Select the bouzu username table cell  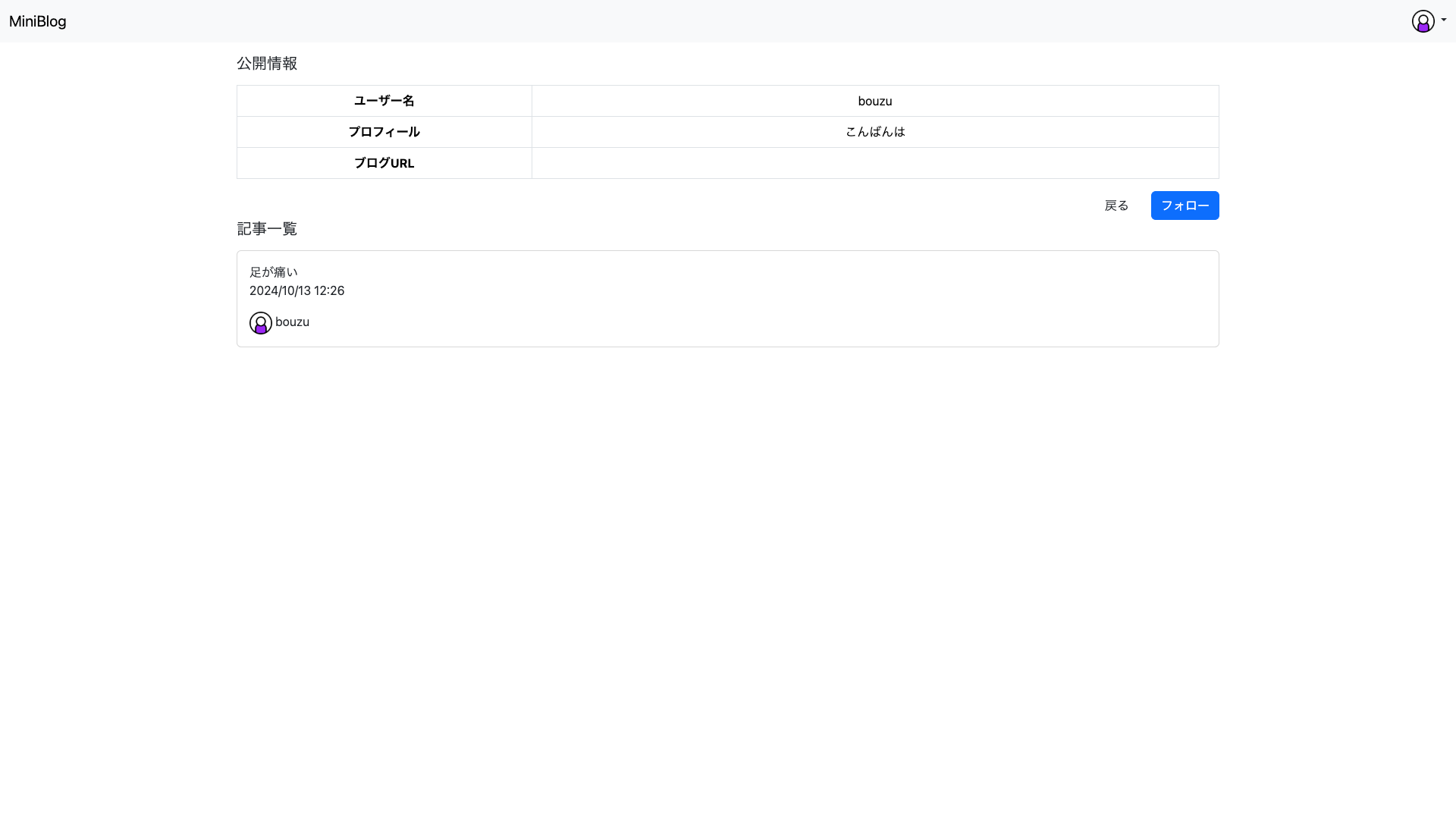point(874,101)
